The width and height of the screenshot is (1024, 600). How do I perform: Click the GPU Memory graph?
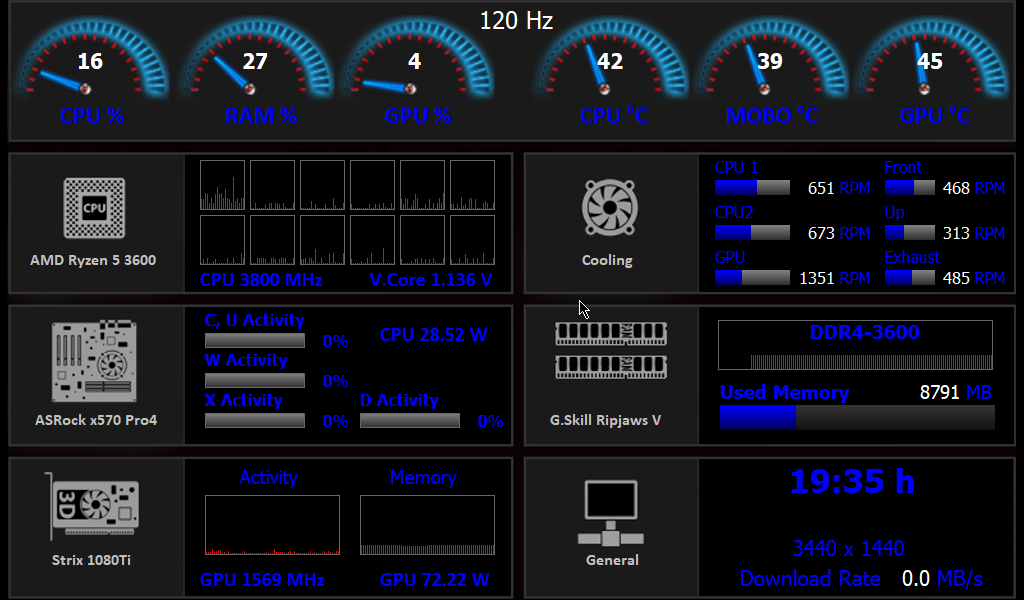427,525
